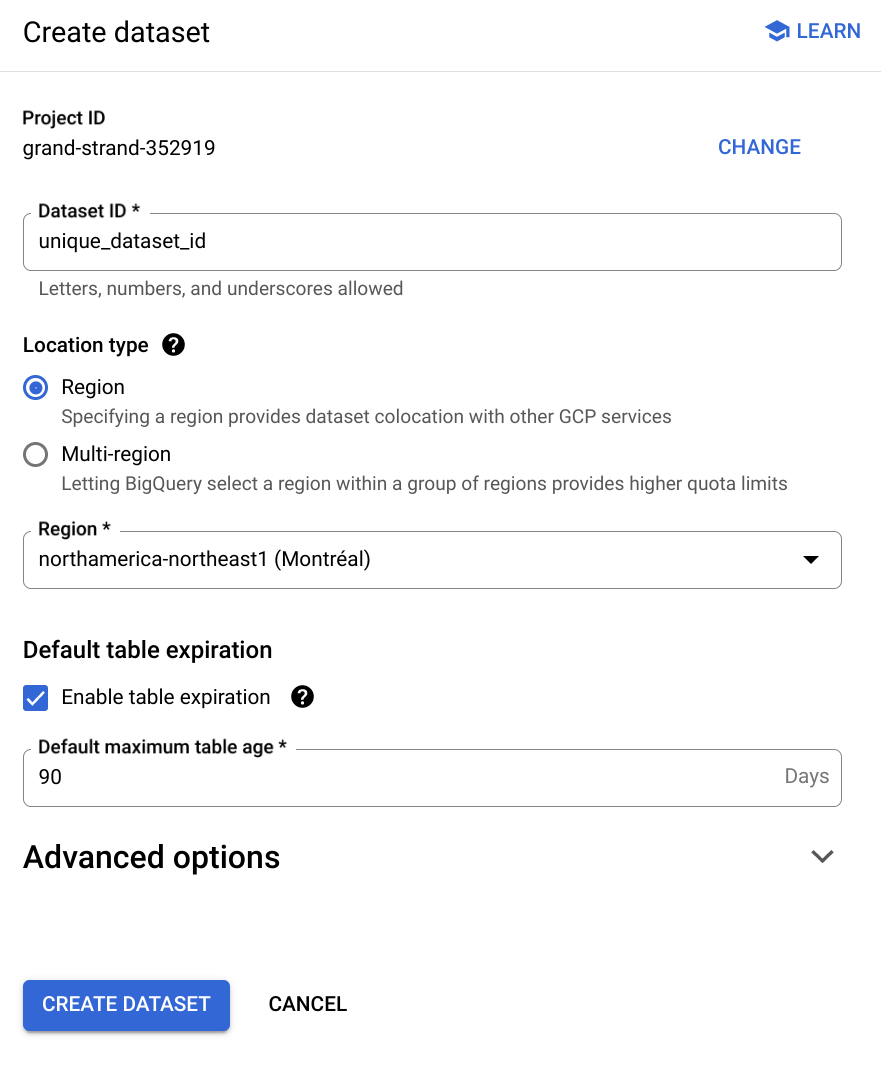Click the Days unit label

pos(806,777)
